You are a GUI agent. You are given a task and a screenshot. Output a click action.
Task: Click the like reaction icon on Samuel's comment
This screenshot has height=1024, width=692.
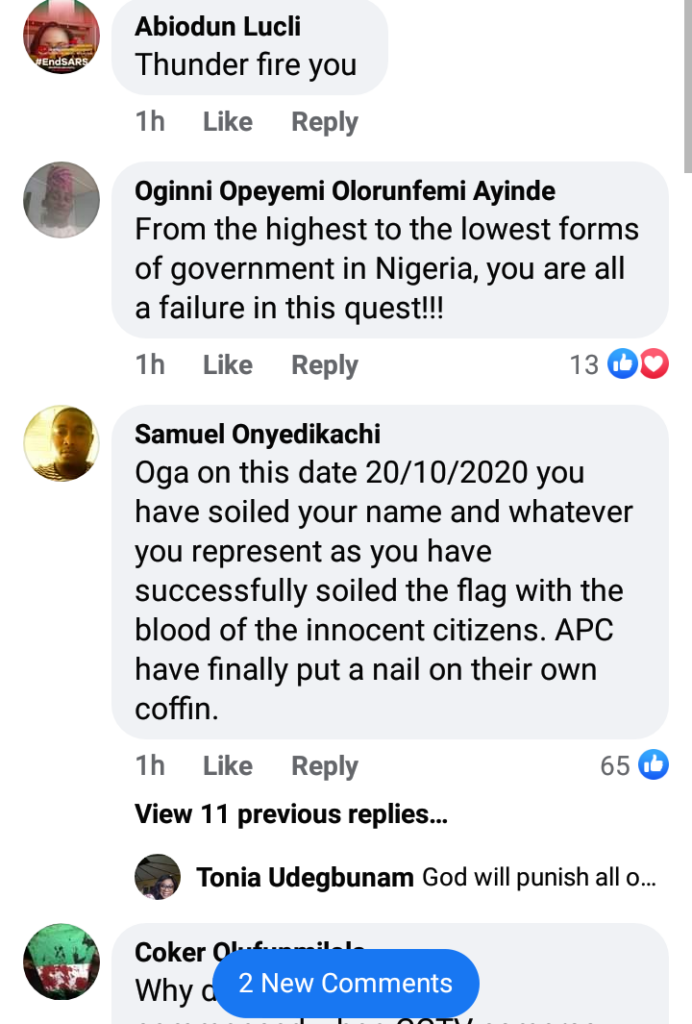click(x=653, y=765)
